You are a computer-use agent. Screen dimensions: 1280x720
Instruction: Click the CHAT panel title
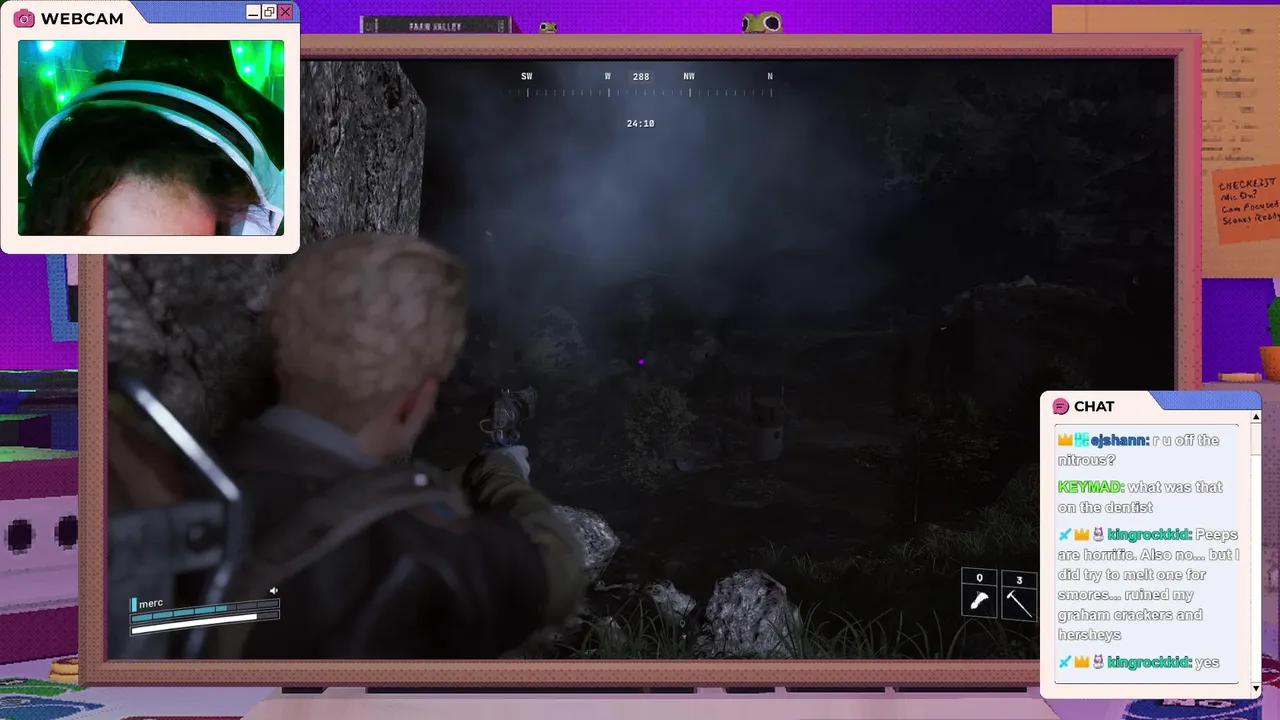[x=1094, y=406]
